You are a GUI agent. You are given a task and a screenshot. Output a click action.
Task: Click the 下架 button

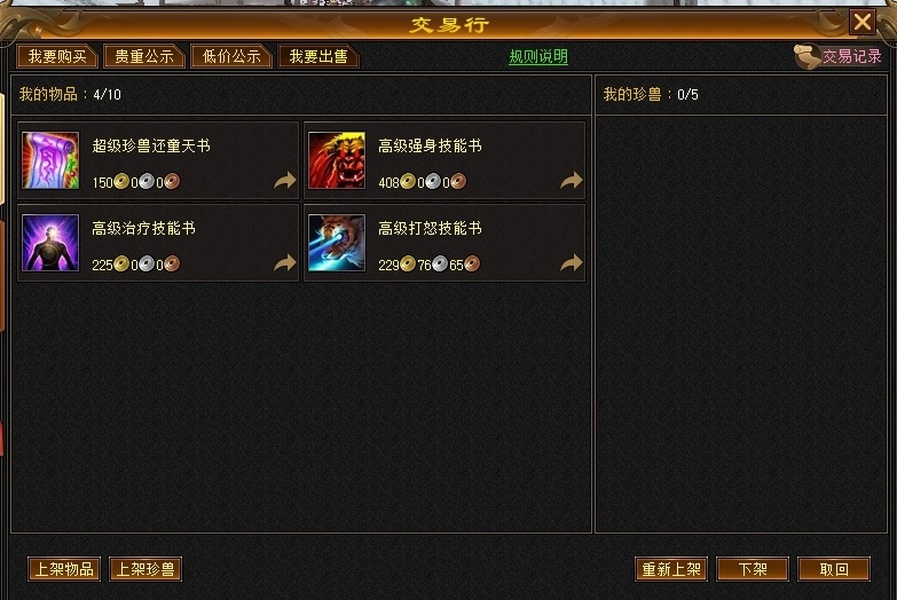pyautogui.click(x=752, y=569)
